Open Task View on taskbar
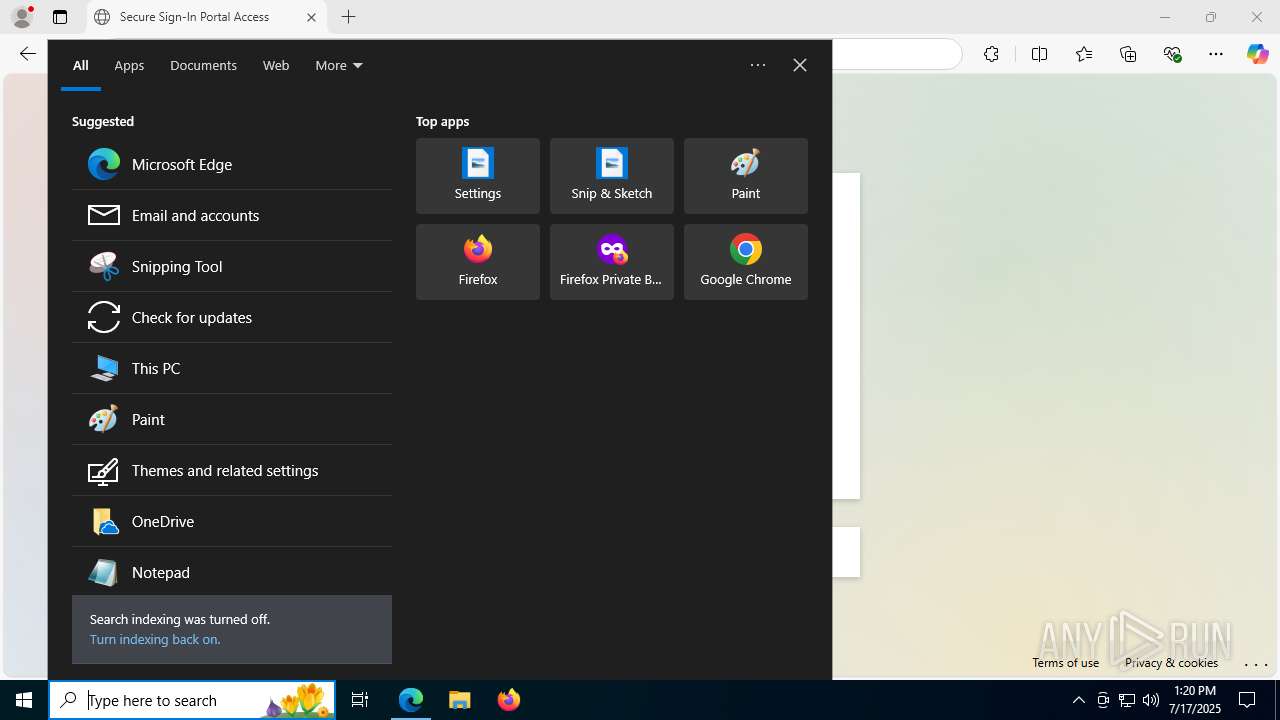1280x720 pixels. click(x=360, y=700)
